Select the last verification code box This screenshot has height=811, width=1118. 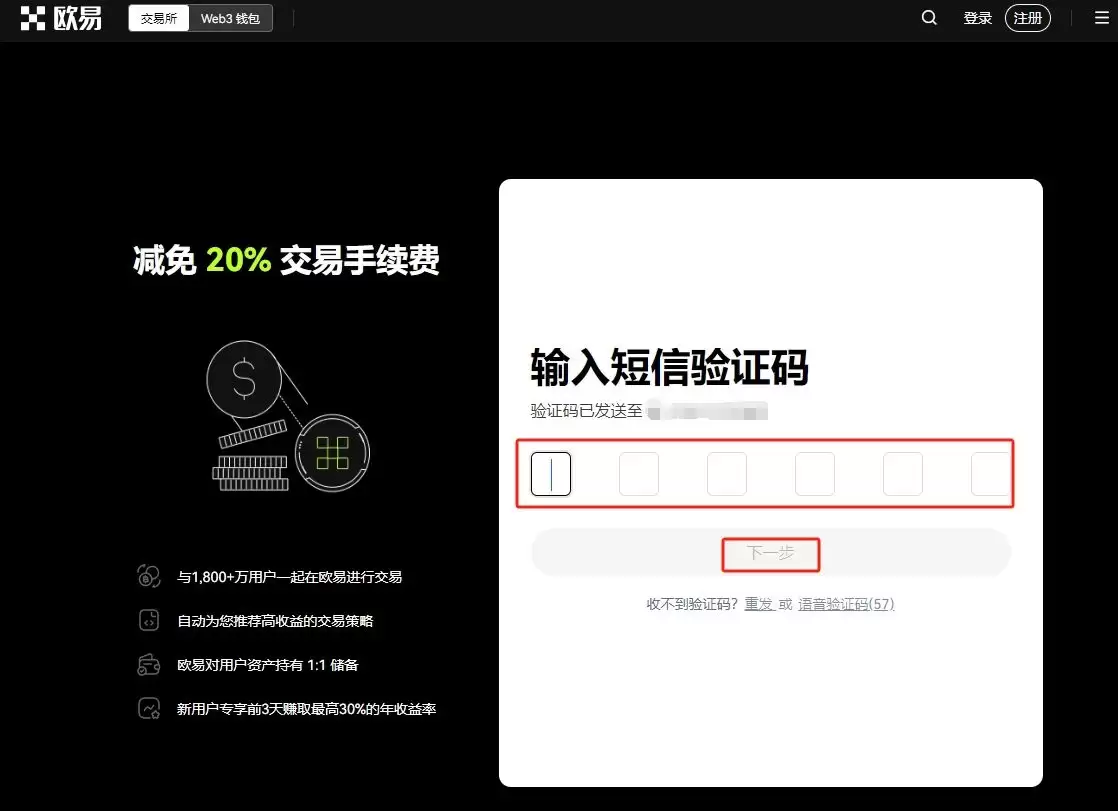(991, 473)
